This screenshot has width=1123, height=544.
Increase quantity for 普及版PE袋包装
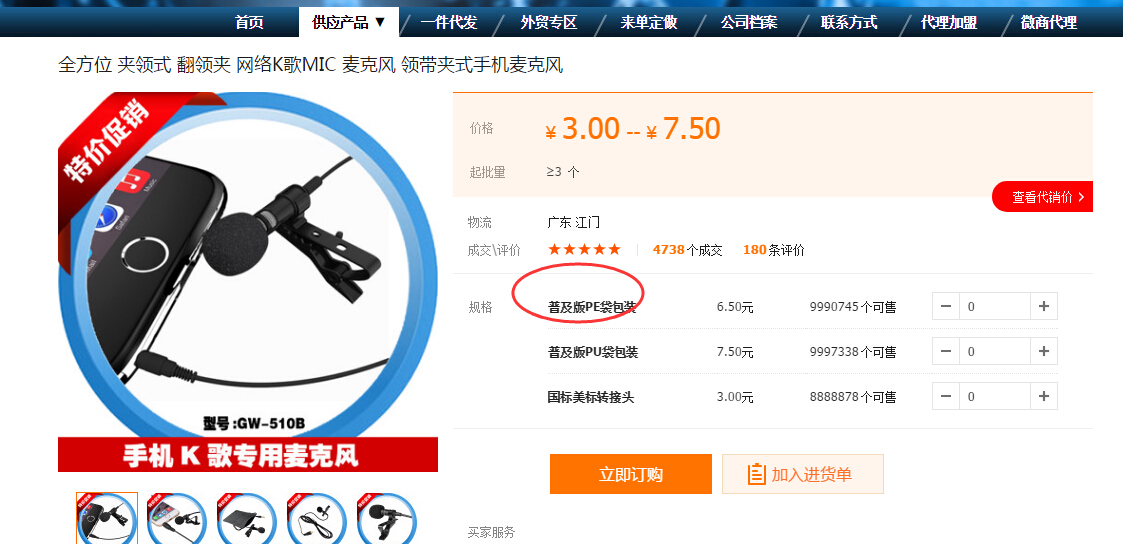1044,306
